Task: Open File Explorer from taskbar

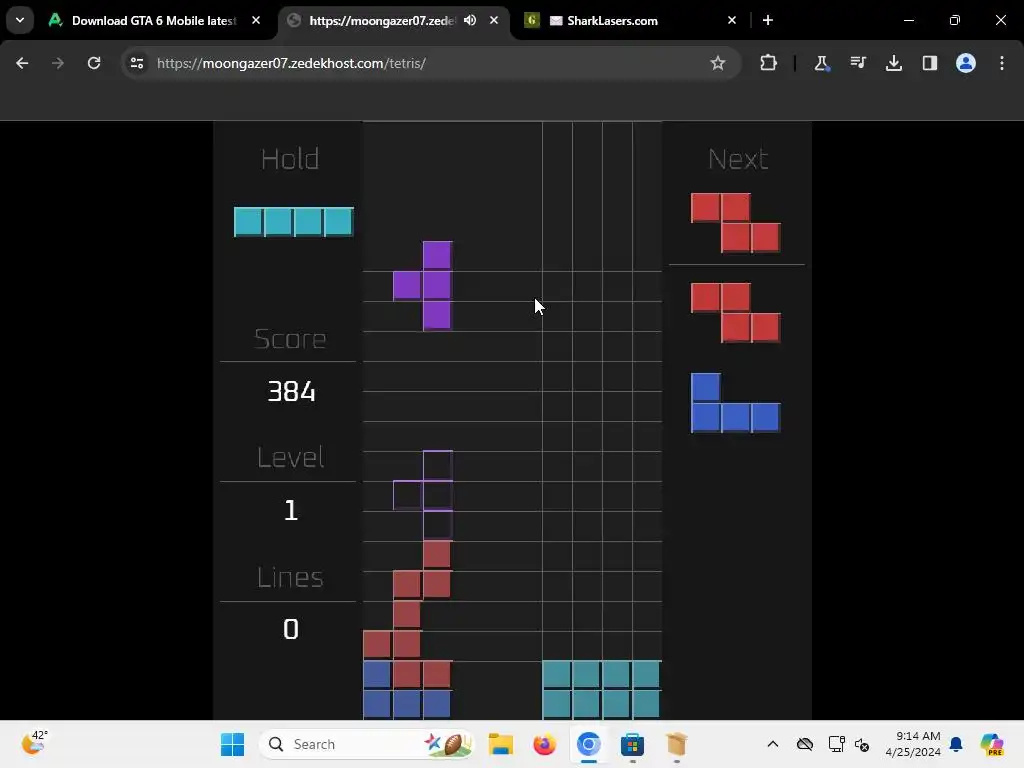Action: coord(501,744)
